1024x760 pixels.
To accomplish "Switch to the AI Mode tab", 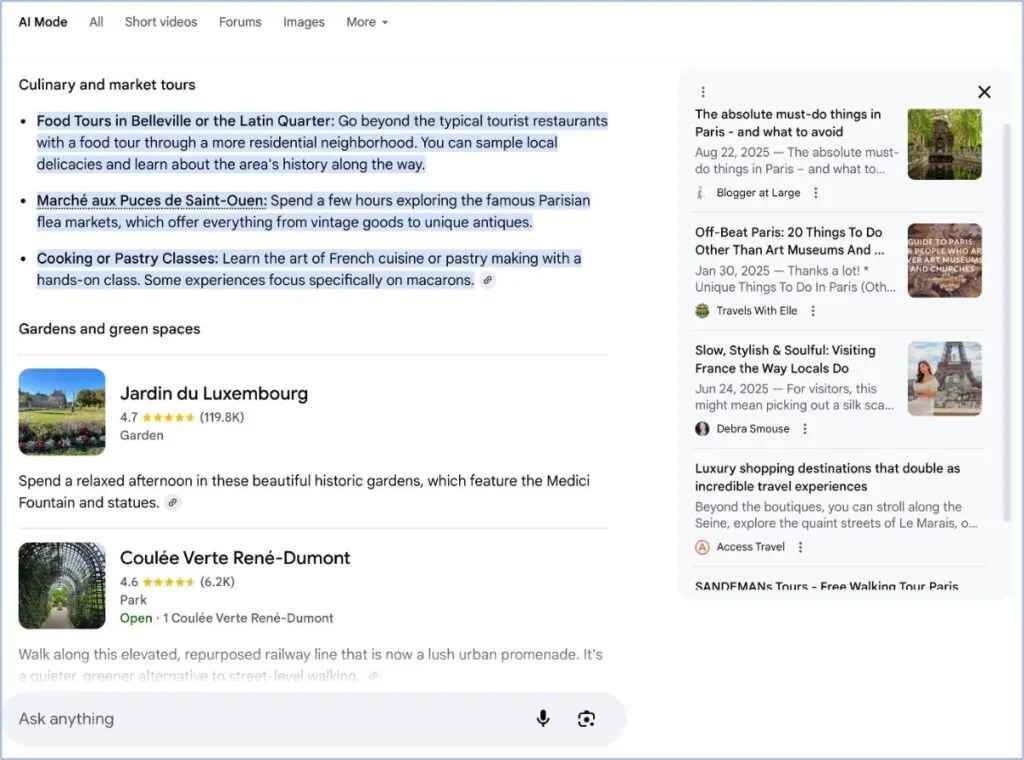I will 42,22.
